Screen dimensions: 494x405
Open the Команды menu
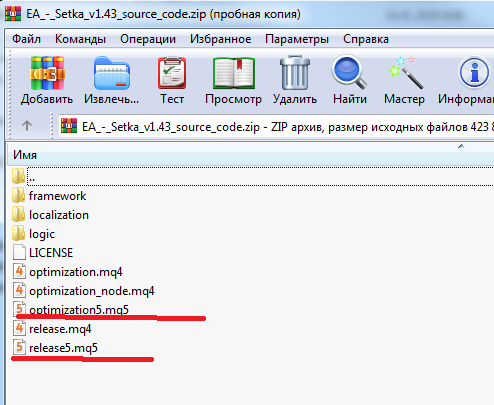pyautogui.click(x=80, y=39)
